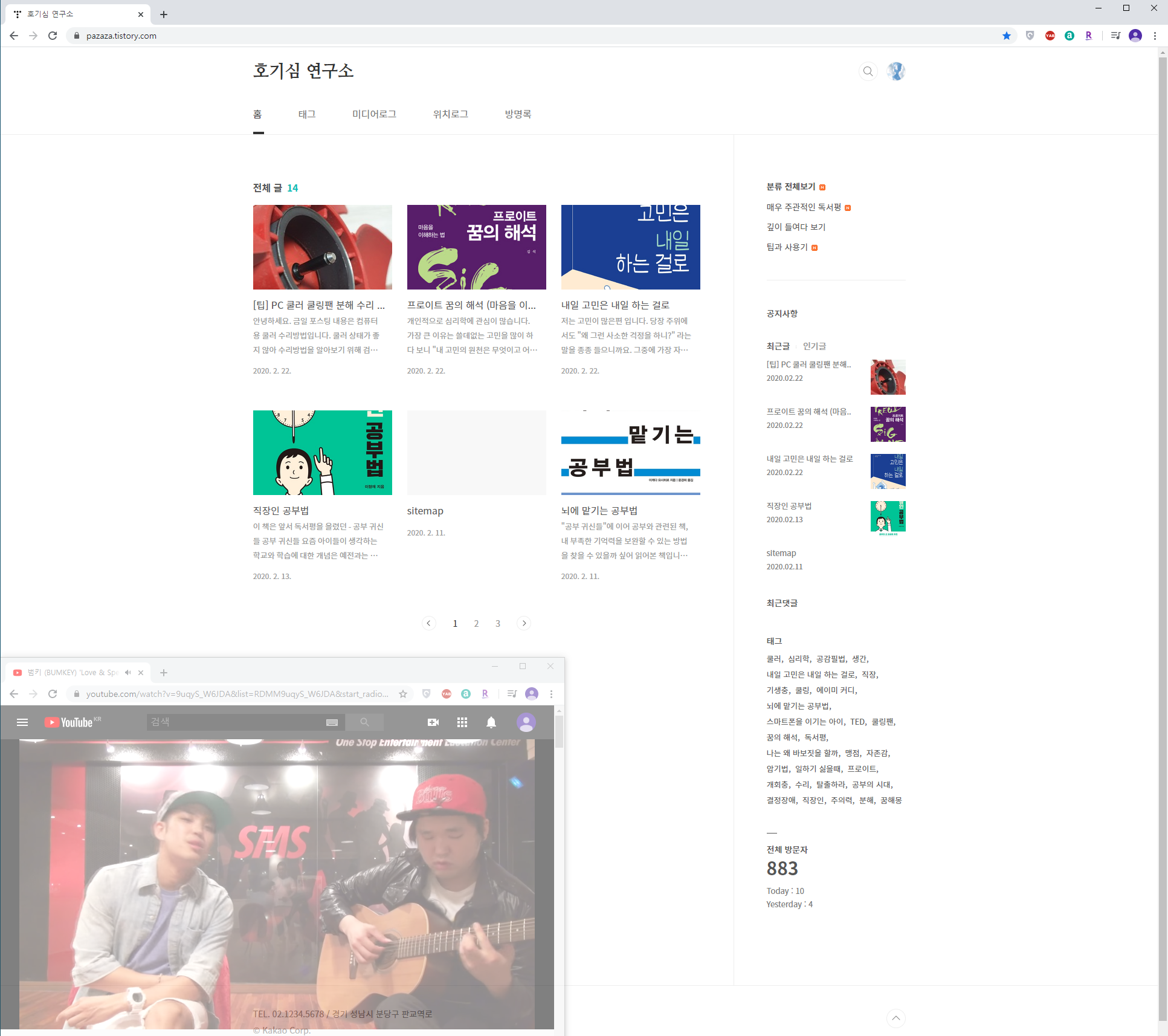Screen dimensions: 1168x1036
Task: Switch sidebar list to 인기글 tab
Action: (815, 346)
